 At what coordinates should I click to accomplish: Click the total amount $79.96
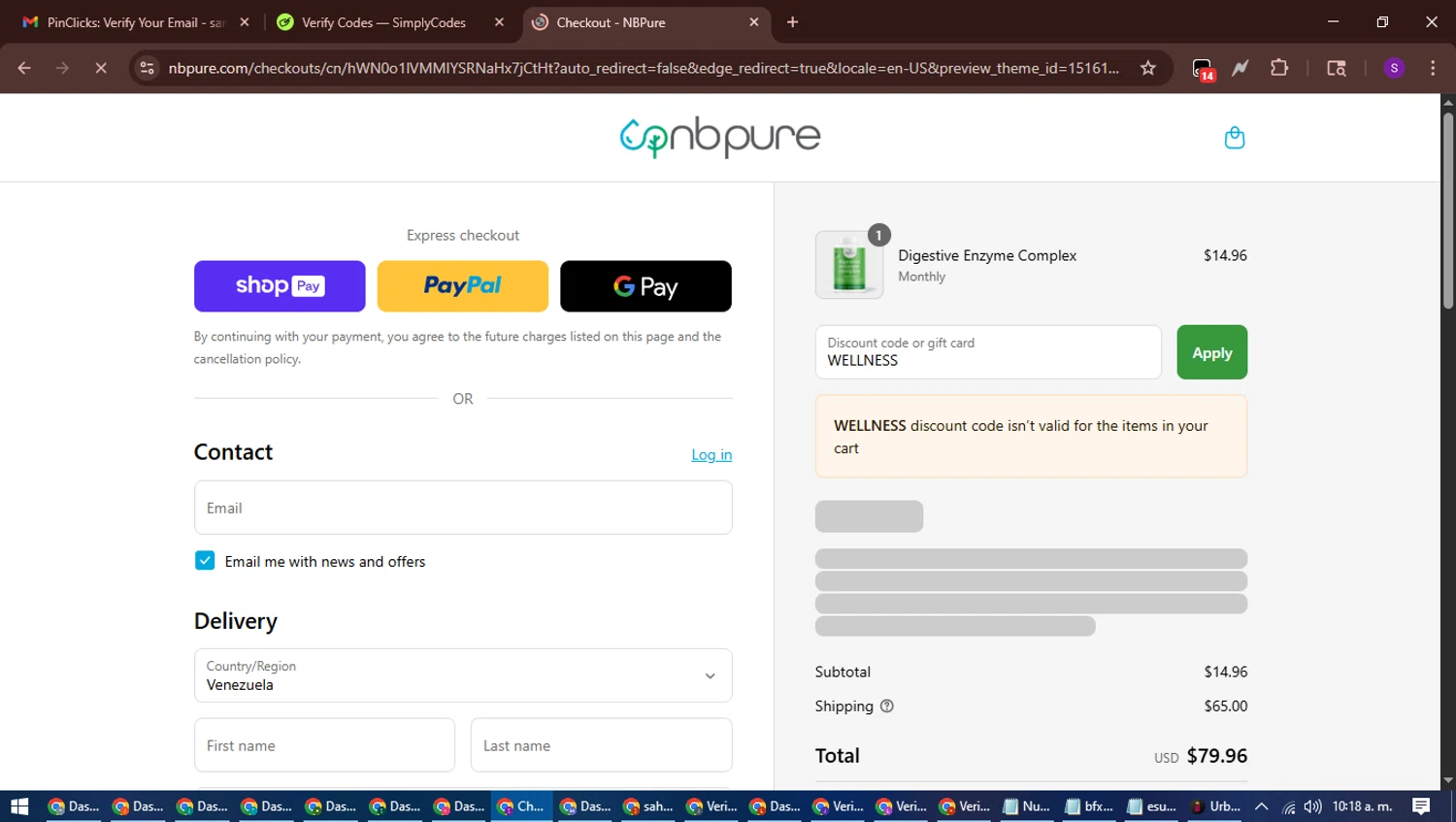1217,756
